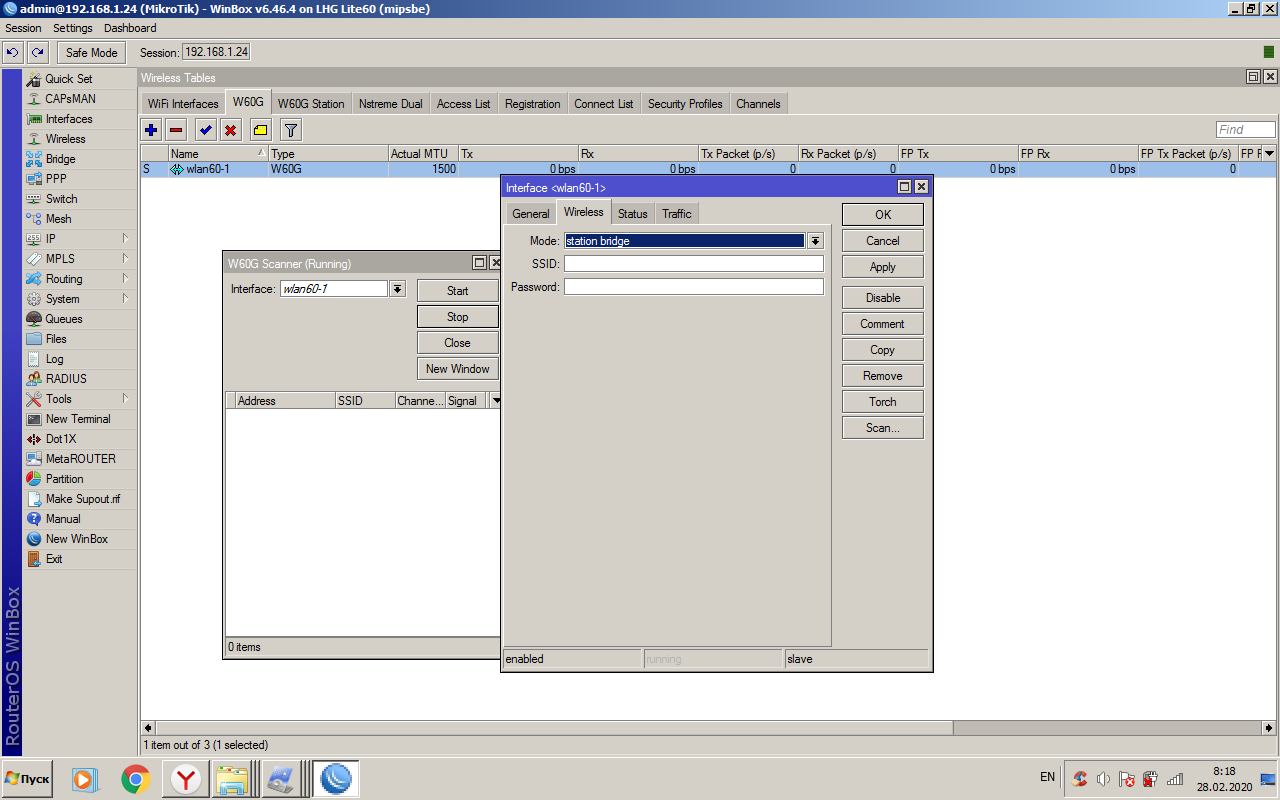The height and width of the screenshot is (800, 1280).
Task: Click the Redo arrow icon
Action: pyautogui.click(x=38, y=53)
